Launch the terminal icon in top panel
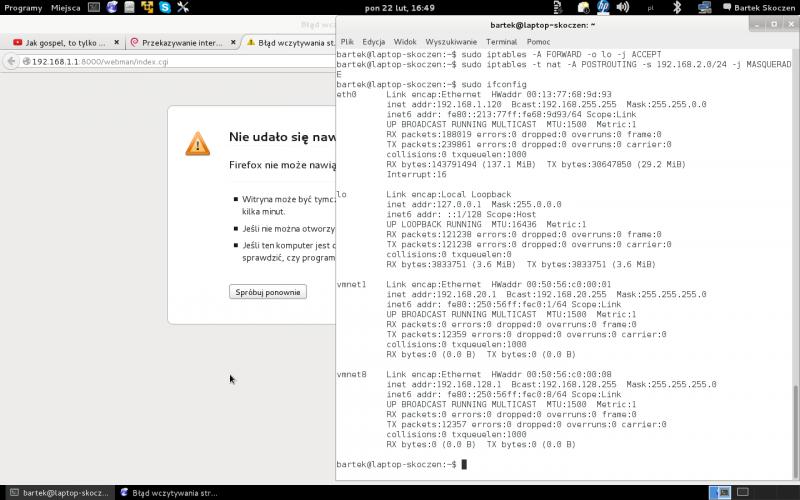 tap(93, 7)
